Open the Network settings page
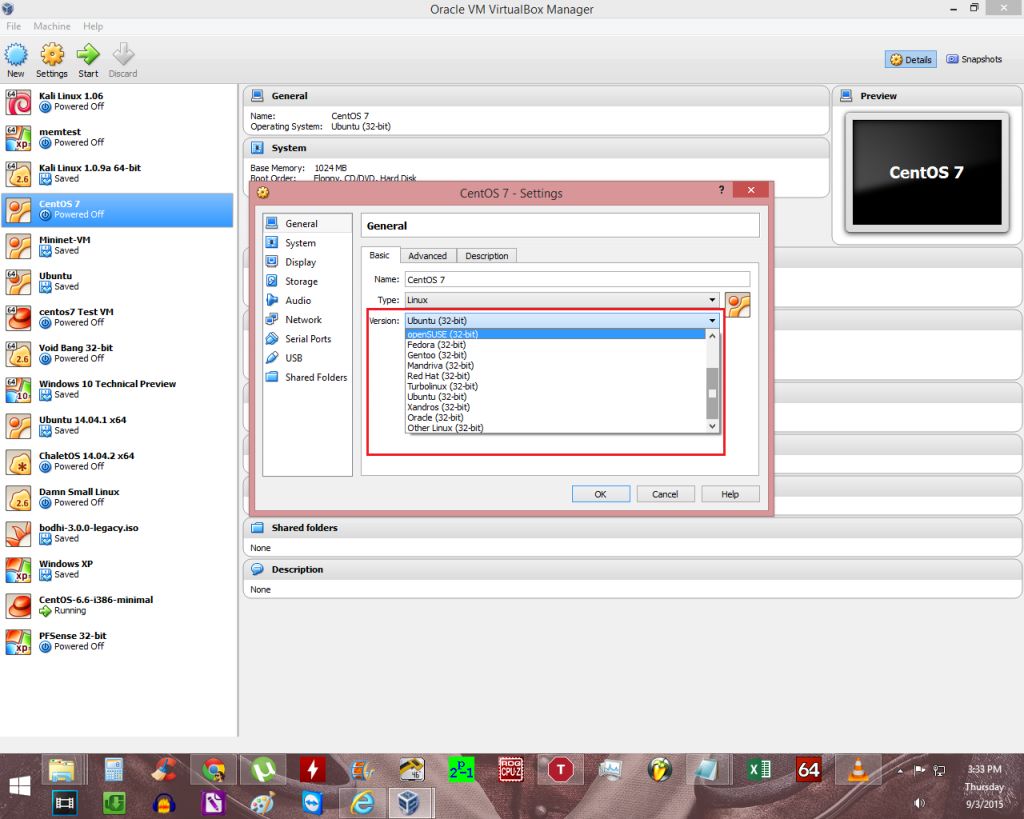 [x=302, y=319]
